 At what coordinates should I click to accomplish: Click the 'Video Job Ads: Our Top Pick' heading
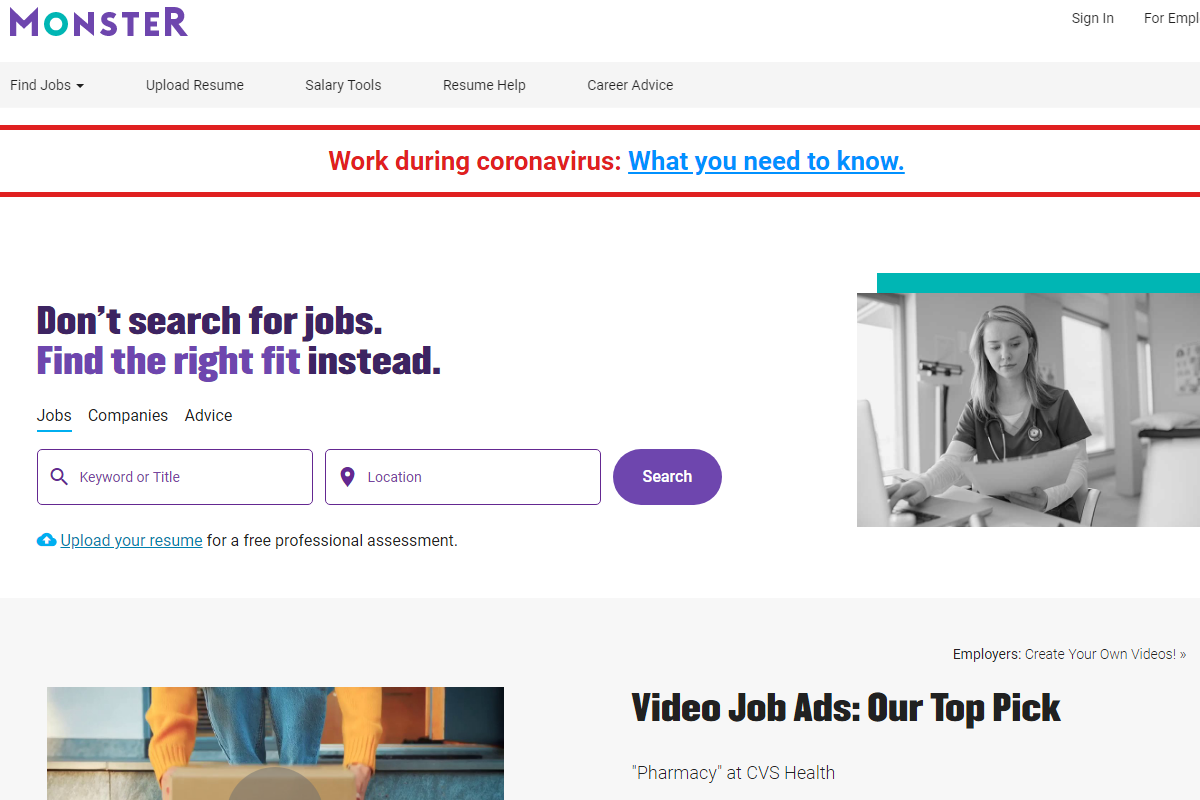(x=846, y=708)
